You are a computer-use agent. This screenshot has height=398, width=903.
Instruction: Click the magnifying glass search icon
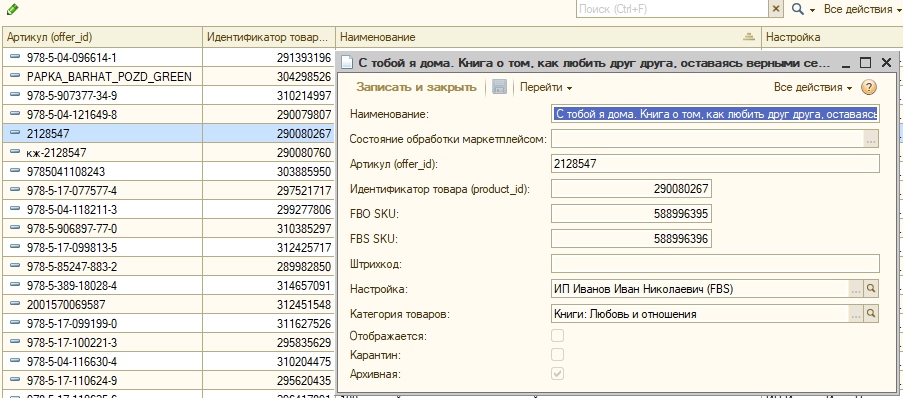798,9
